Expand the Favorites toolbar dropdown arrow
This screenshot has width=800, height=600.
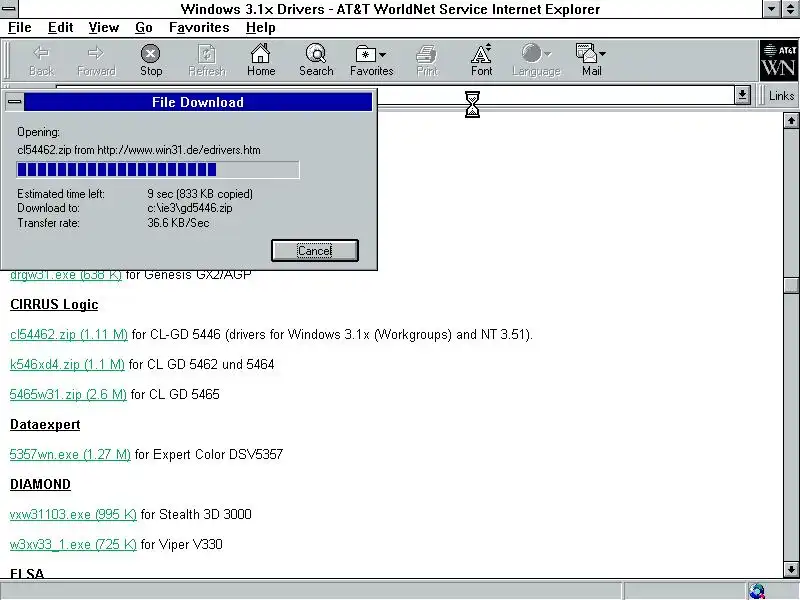pos(383,54)
